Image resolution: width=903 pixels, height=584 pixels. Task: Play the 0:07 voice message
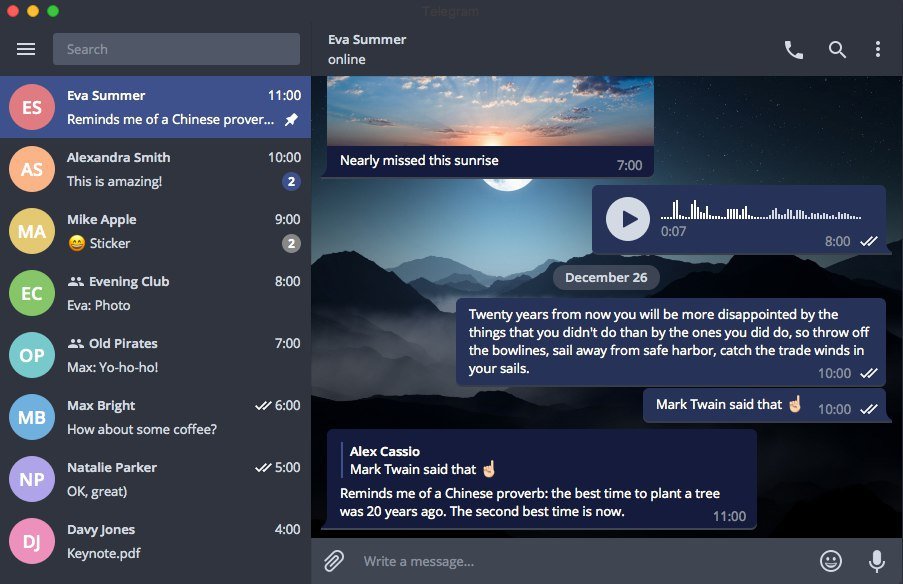(x=627, y=219)
